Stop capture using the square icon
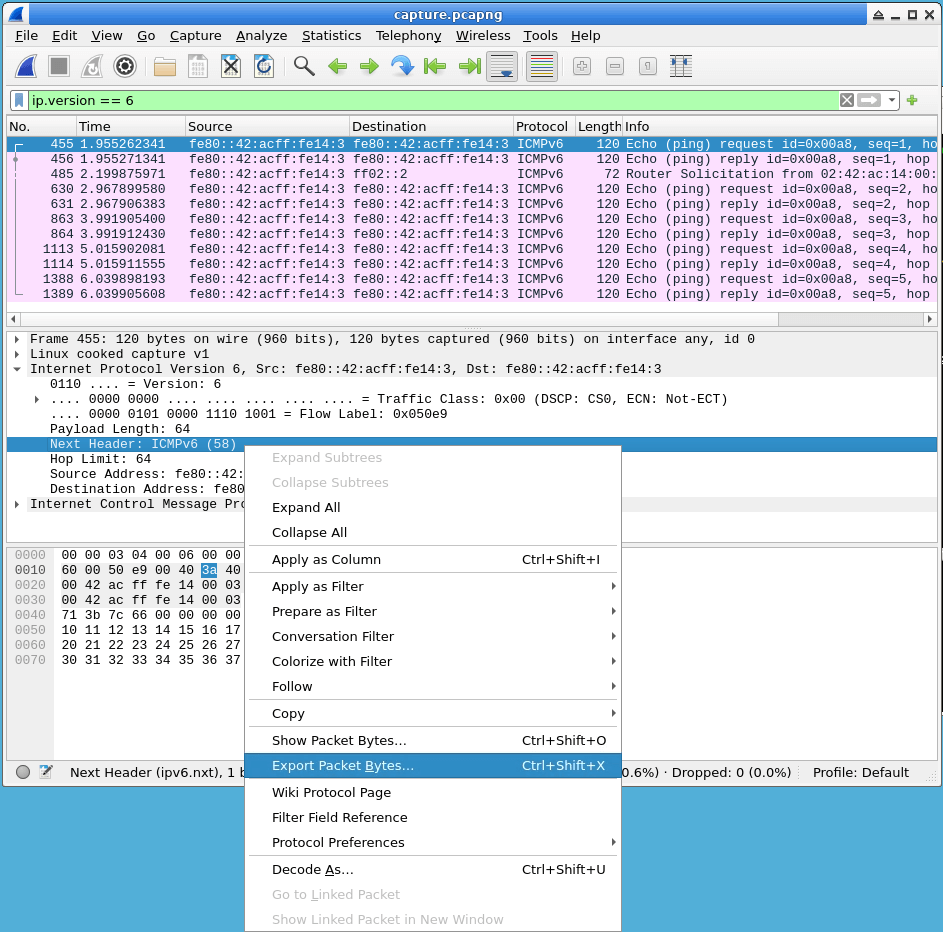 [59, 66]
